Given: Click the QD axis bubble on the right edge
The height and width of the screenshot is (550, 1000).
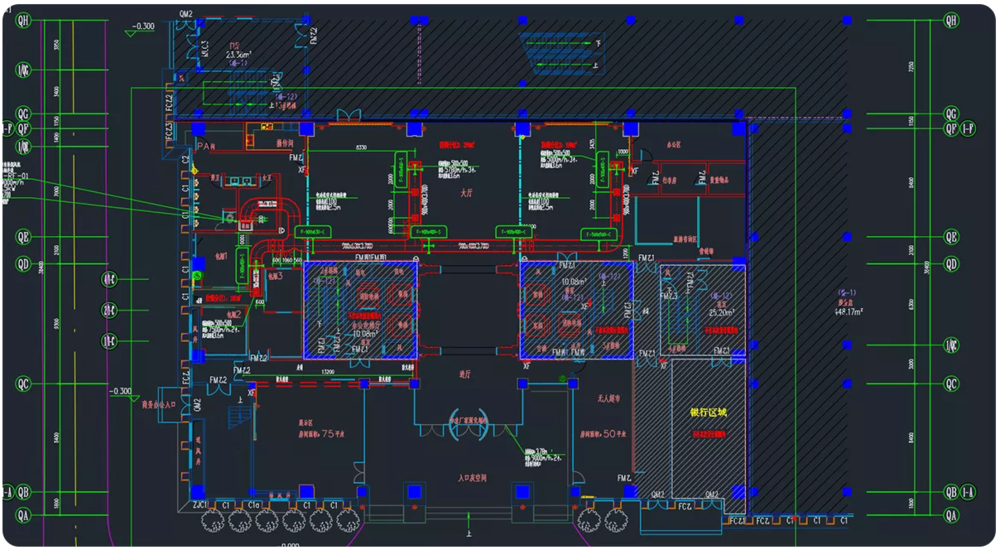Looking at the screenshot, I should tap(951, 264).
